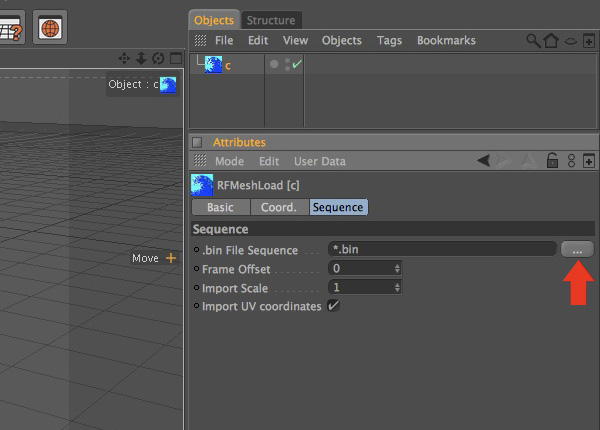600x430 pixels.
Task: Click the browse button for .bin File Sequence
Action: [x=577, y=249]
